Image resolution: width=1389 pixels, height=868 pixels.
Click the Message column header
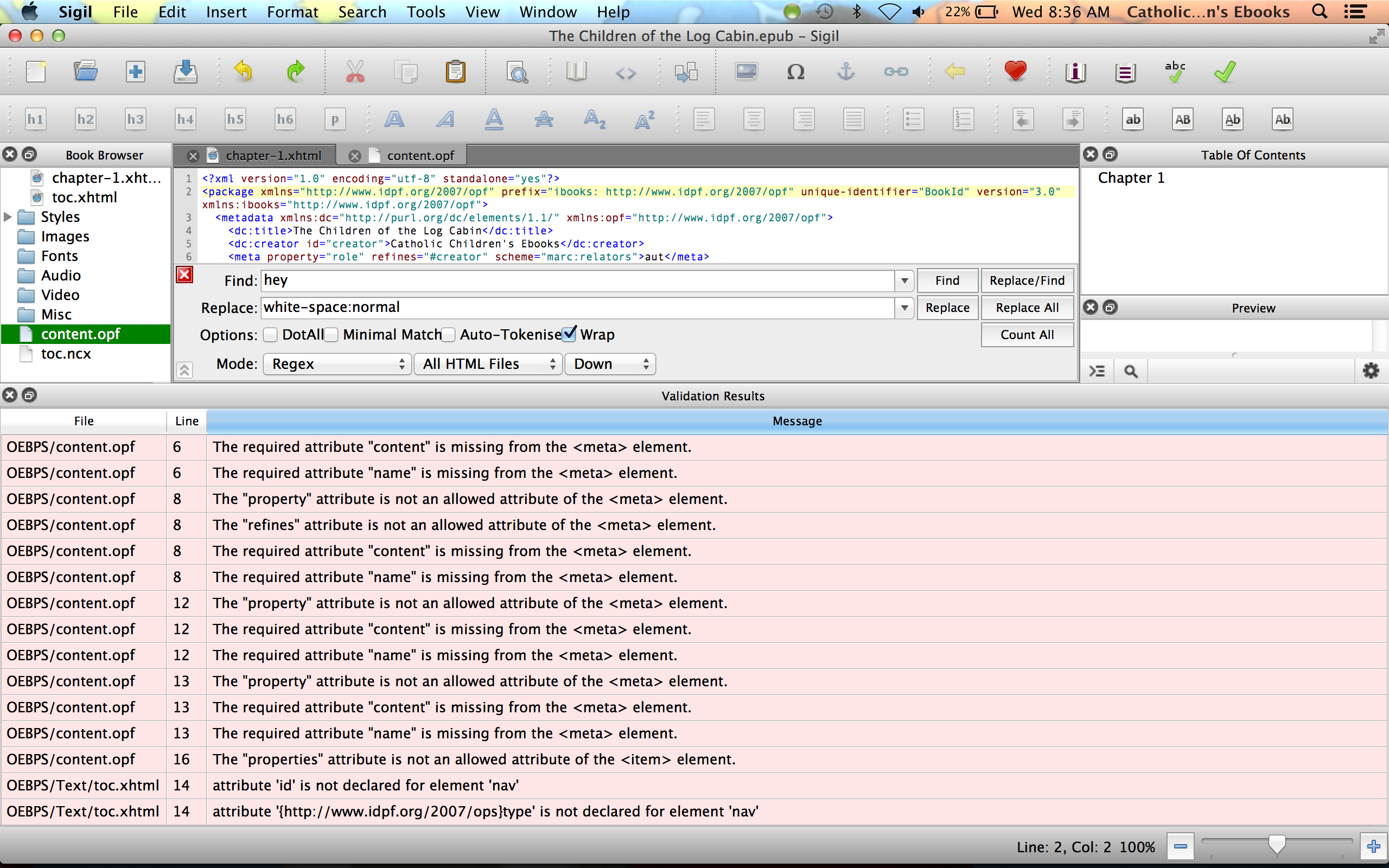tap(797, 422)
